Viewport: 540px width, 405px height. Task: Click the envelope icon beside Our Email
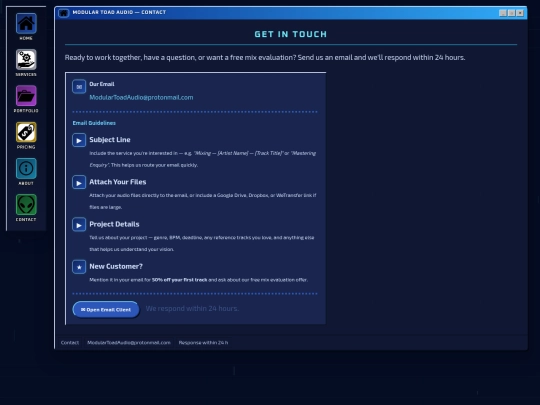79,87
